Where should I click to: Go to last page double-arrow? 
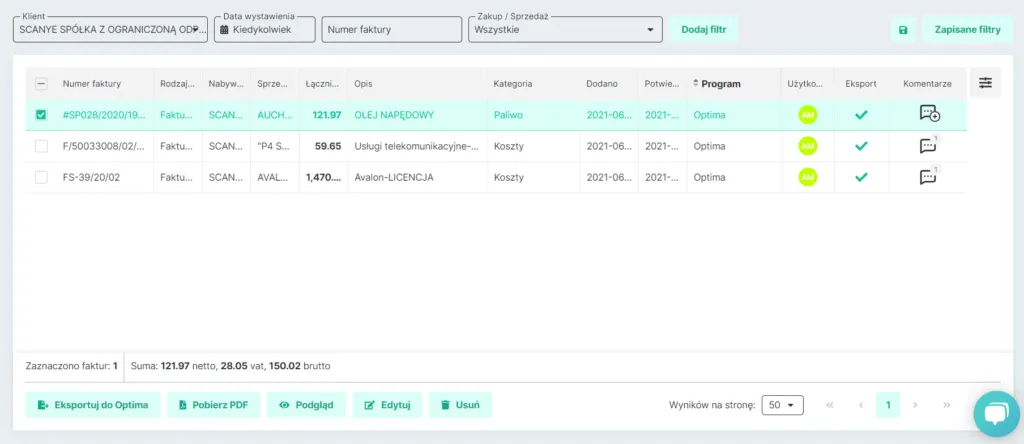coord(947,405)
